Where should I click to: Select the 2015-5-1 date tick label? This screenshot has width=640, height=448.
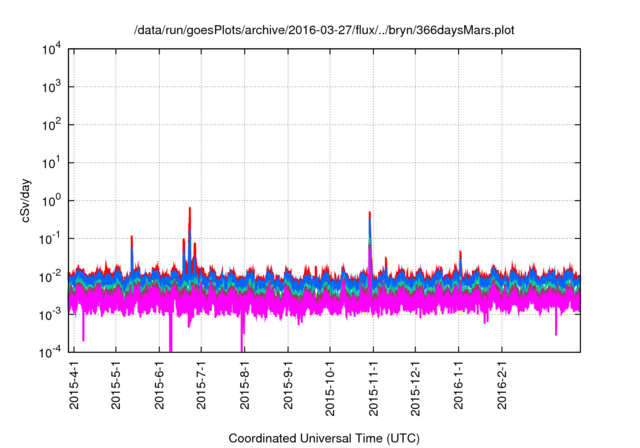[116, 385]
